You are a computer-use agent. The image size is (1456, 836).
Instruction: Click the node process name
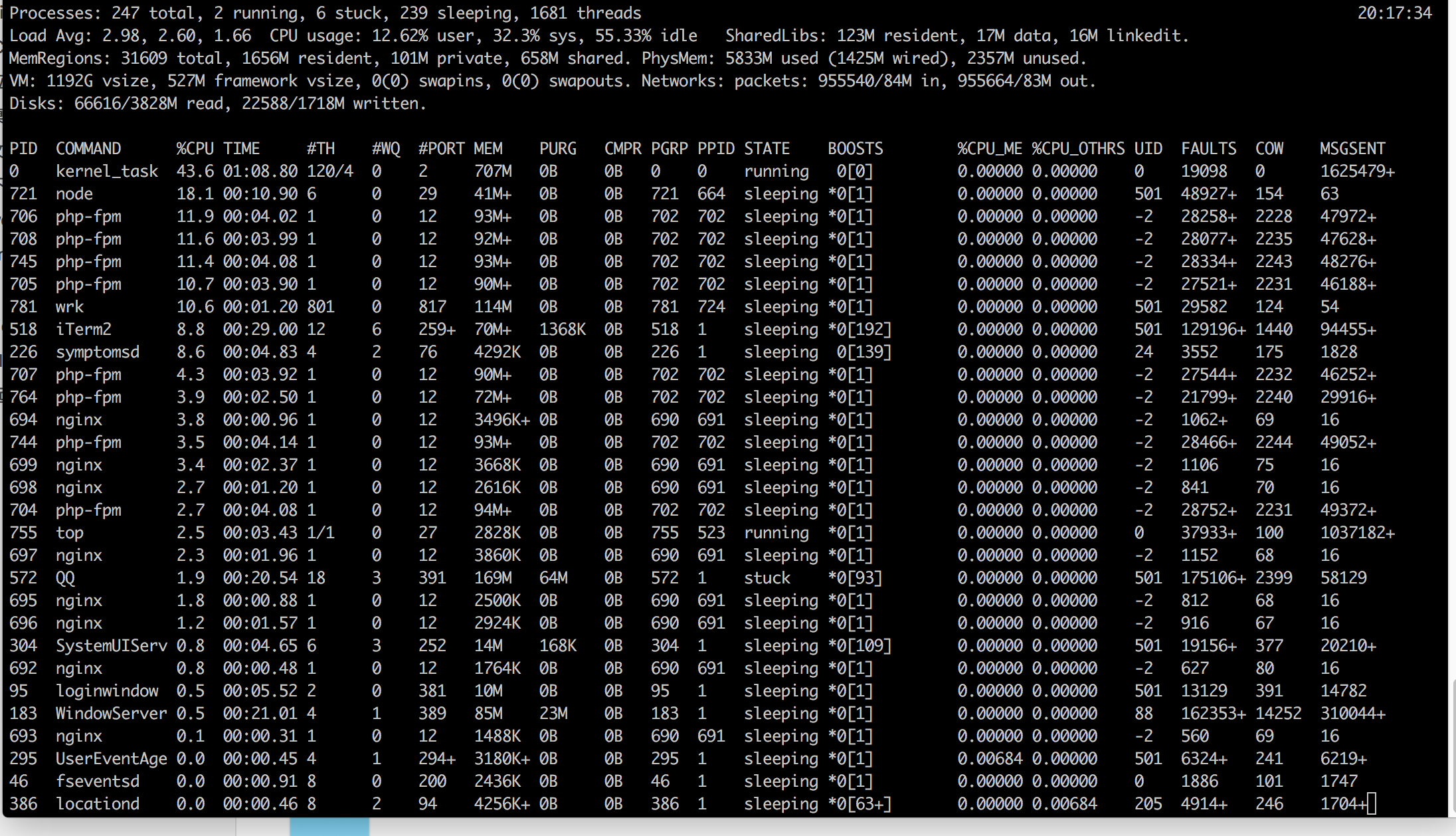click(74, 194)
